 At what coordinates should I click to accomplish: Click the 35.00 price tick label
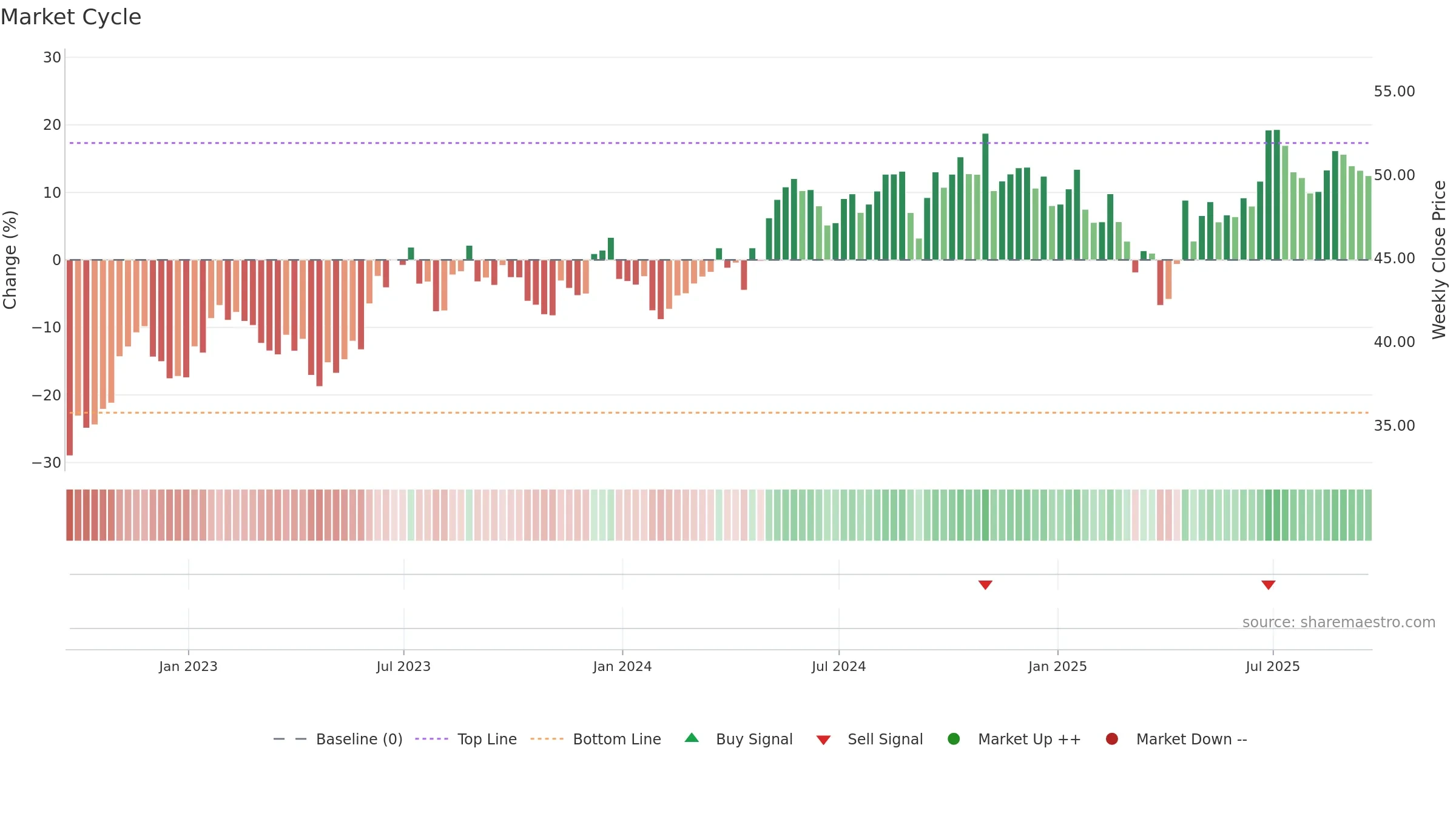[x=1394, y=426]
